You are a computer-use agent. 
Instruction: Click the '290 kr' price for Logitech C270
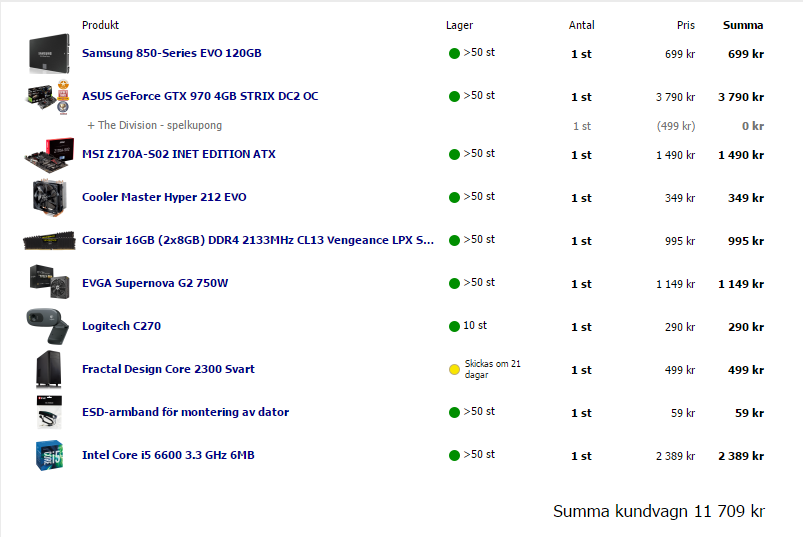(x=680, y=327)
